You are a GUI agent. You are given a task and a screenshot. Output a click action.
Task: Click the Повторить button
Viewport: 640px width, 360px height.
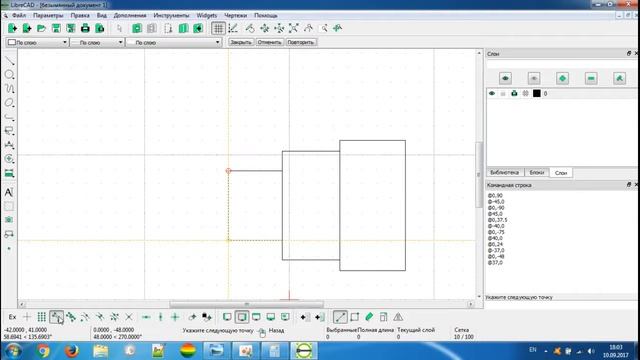(300, 42)
